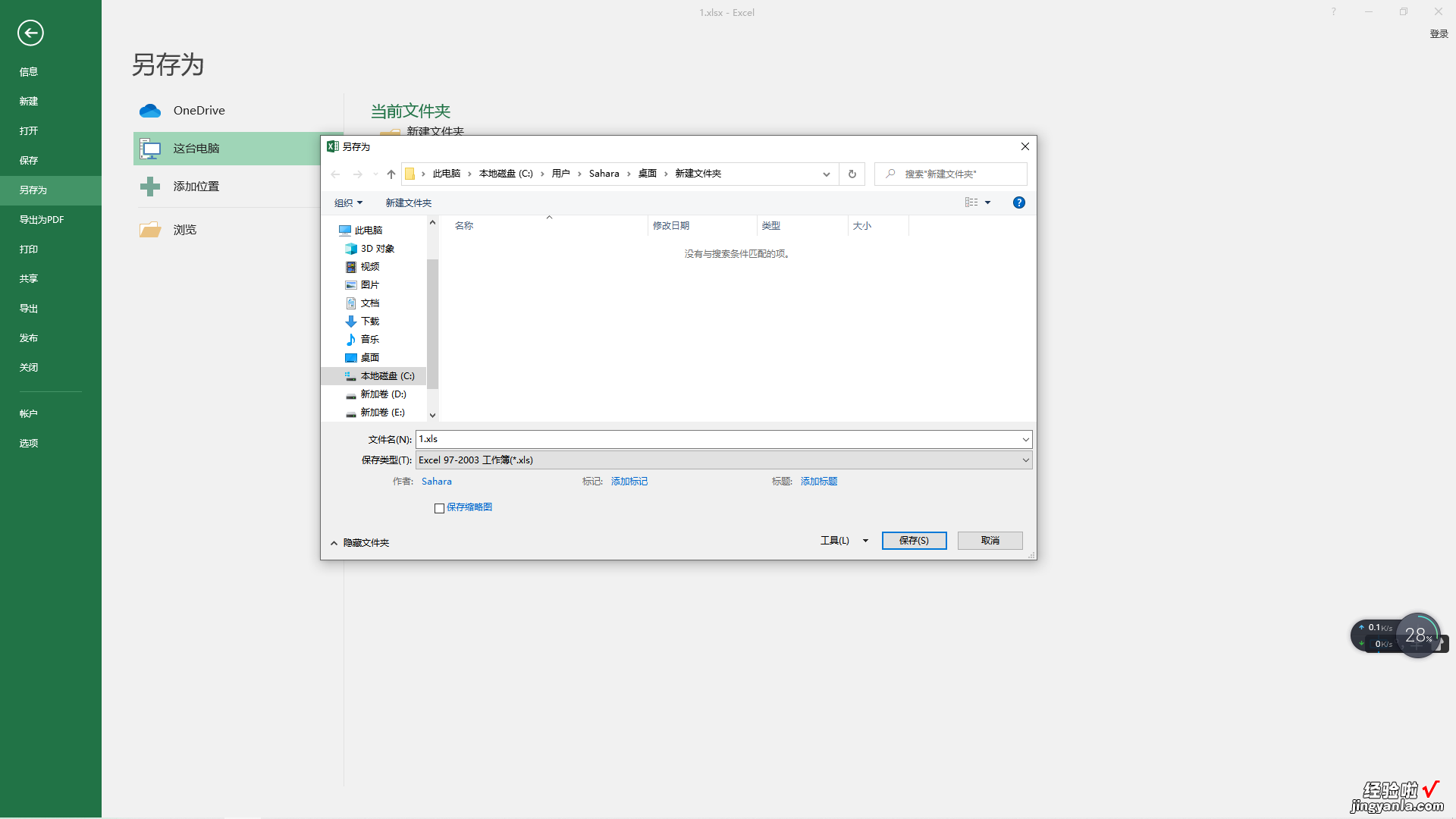
Task: Click the back arrow circle in Excel backstage
Action: pyautogui.click(x=30, y=33)
